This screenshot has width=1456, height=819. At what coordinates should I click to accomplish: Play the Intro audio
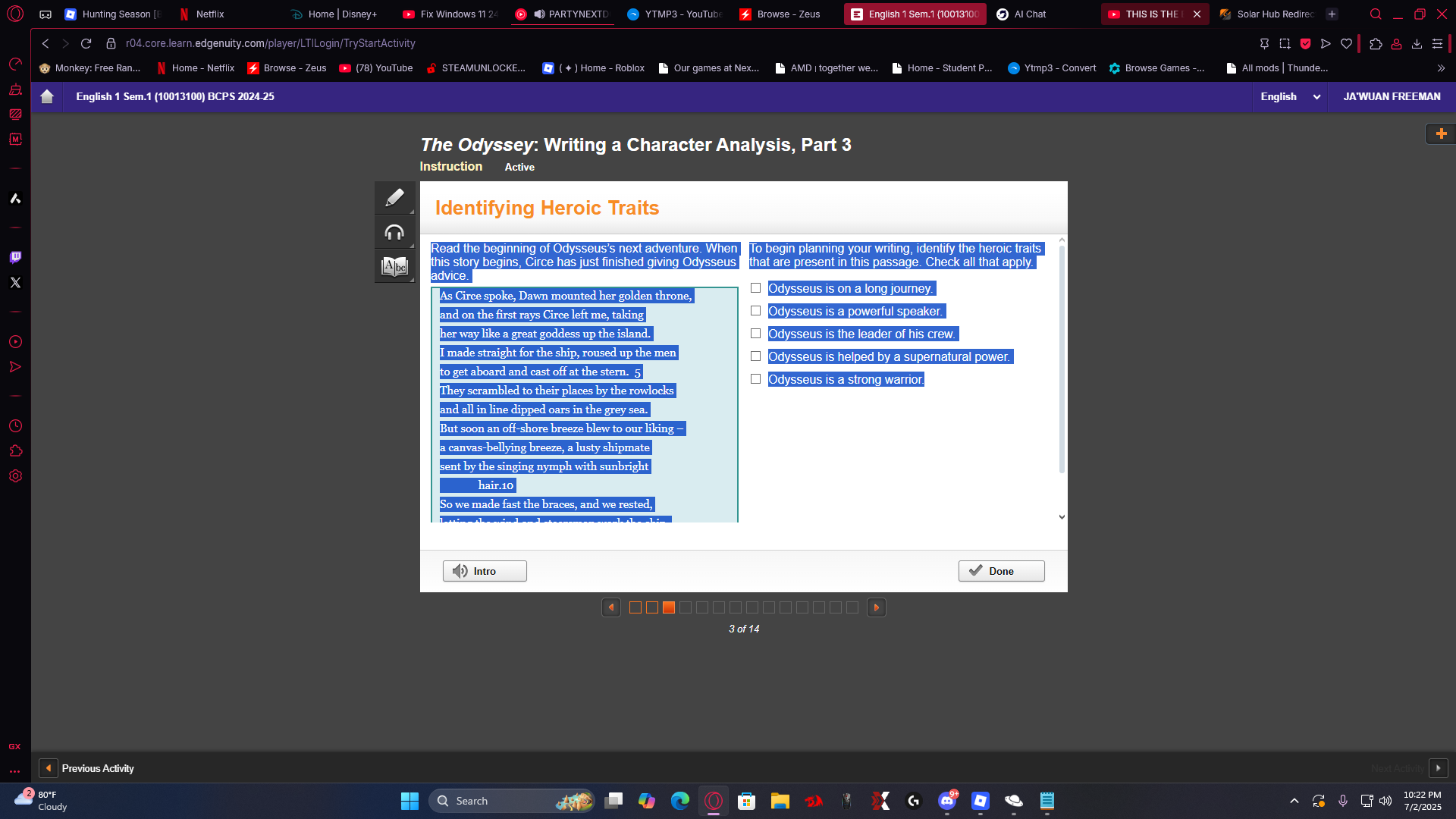click(485, 571)
